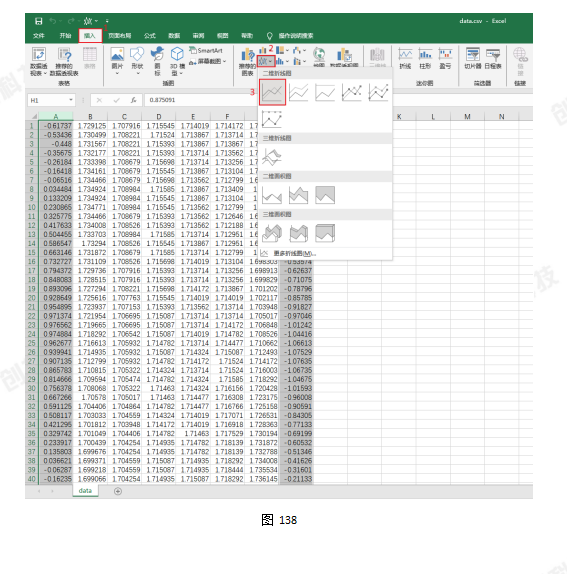Click the 折线 sparkline icon

[x=405, y=59]
